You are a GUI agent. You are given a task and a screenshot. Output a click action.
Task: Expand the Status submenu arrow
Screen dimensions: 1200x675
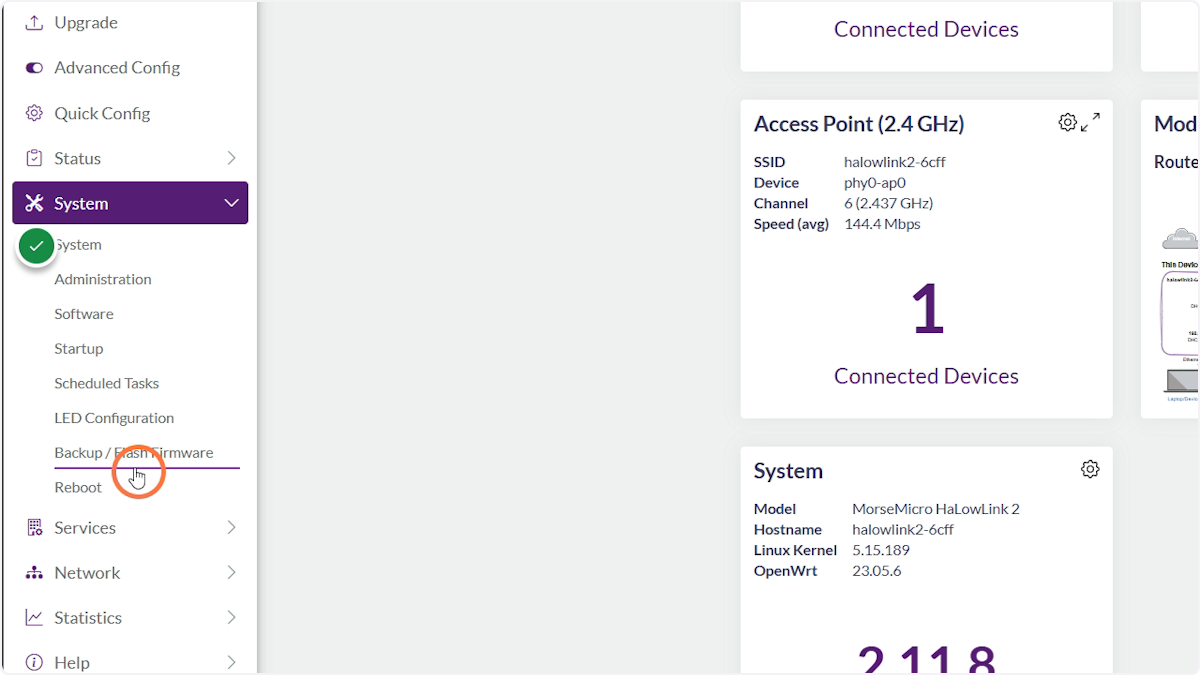click(x=231, y=158)
